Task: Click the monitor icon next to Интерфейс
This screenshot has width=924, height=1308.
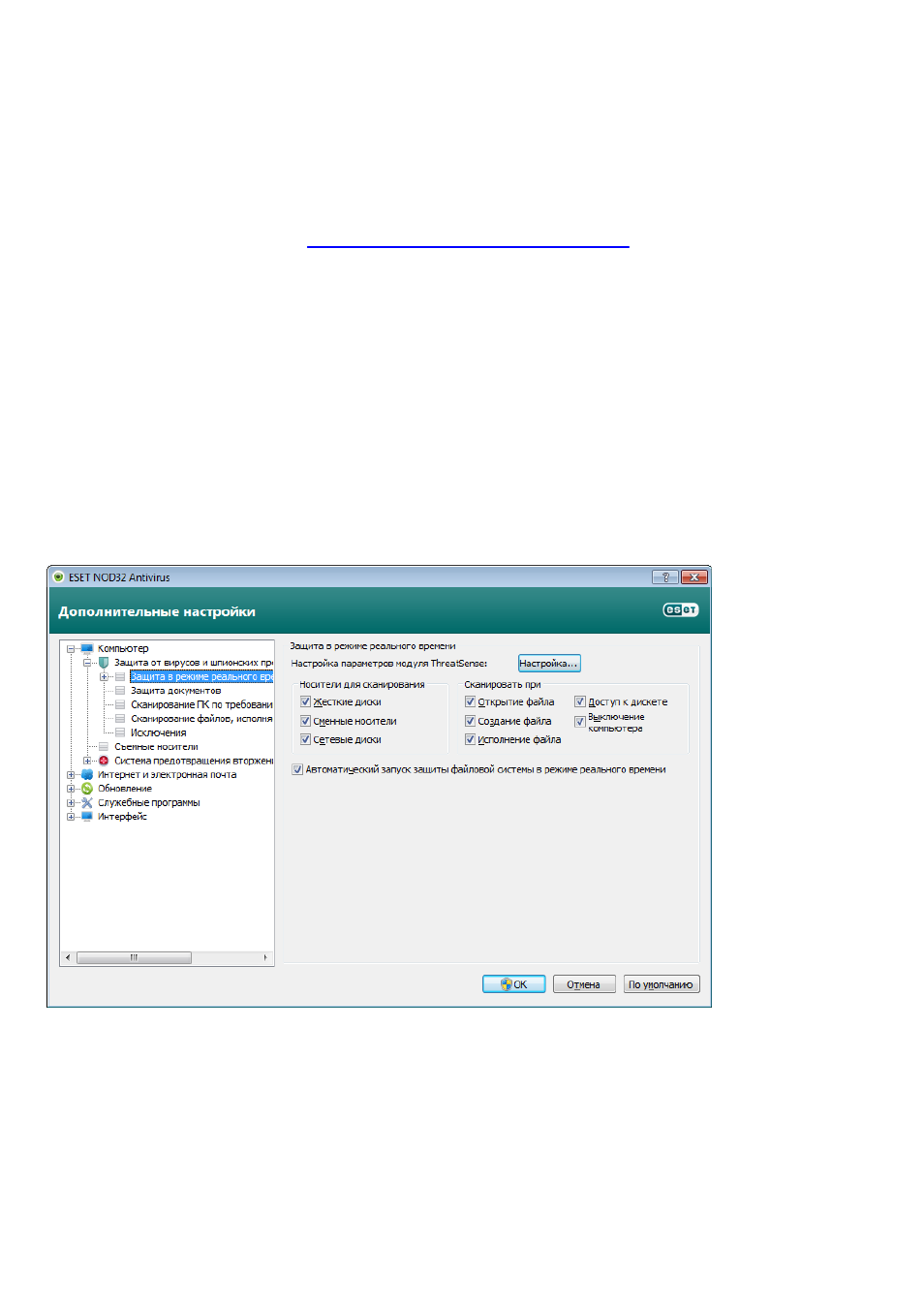Action: [87, 816]
